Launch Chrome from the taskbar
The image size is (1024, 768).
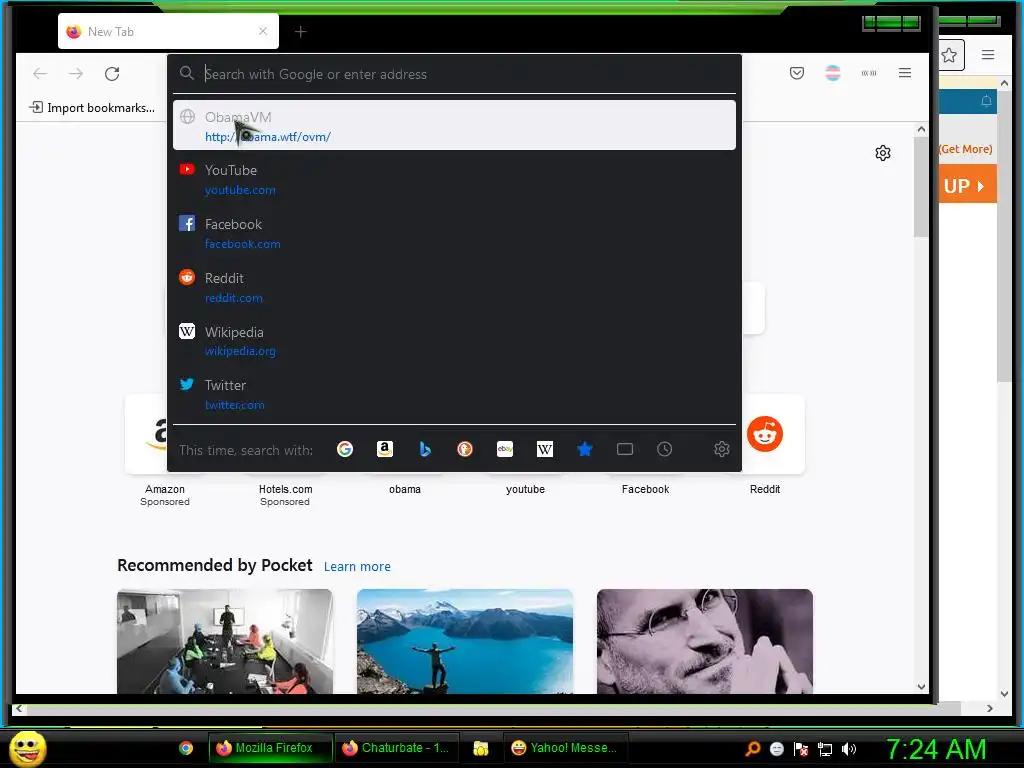(x=186, y=748)
